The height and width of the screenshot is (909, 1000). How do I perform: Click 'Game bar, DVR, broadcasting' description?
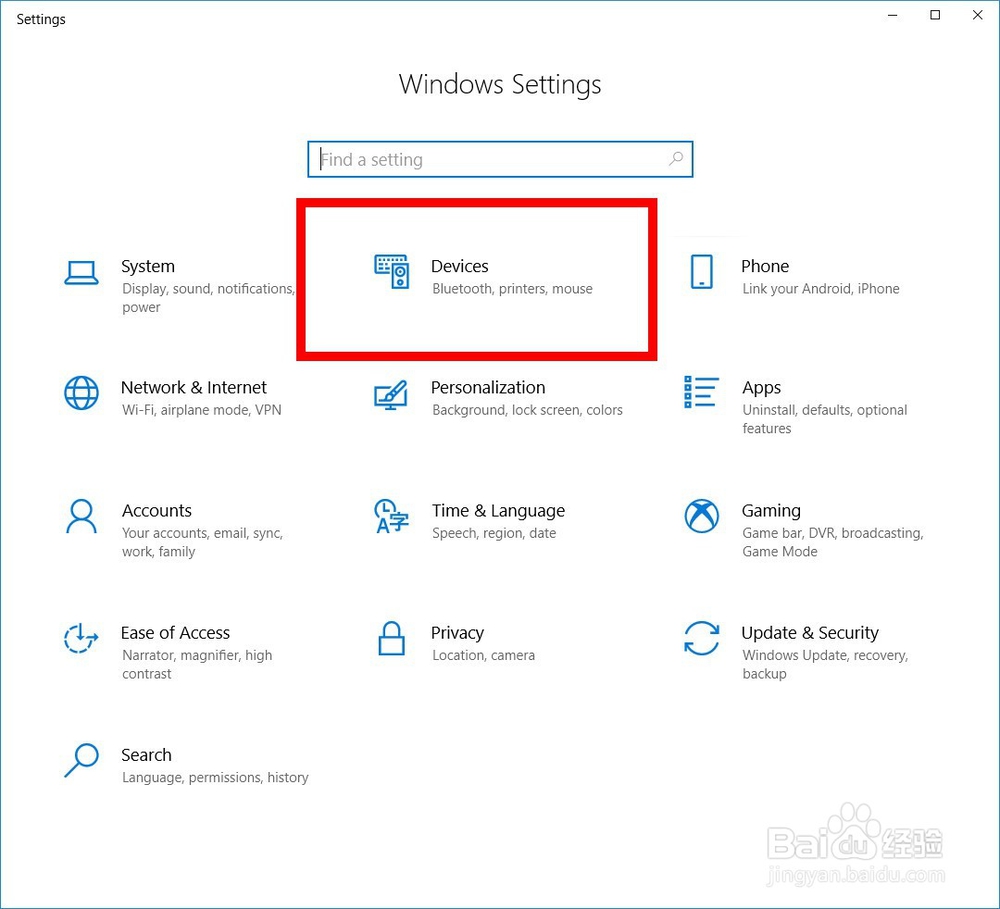click(832, 533)
